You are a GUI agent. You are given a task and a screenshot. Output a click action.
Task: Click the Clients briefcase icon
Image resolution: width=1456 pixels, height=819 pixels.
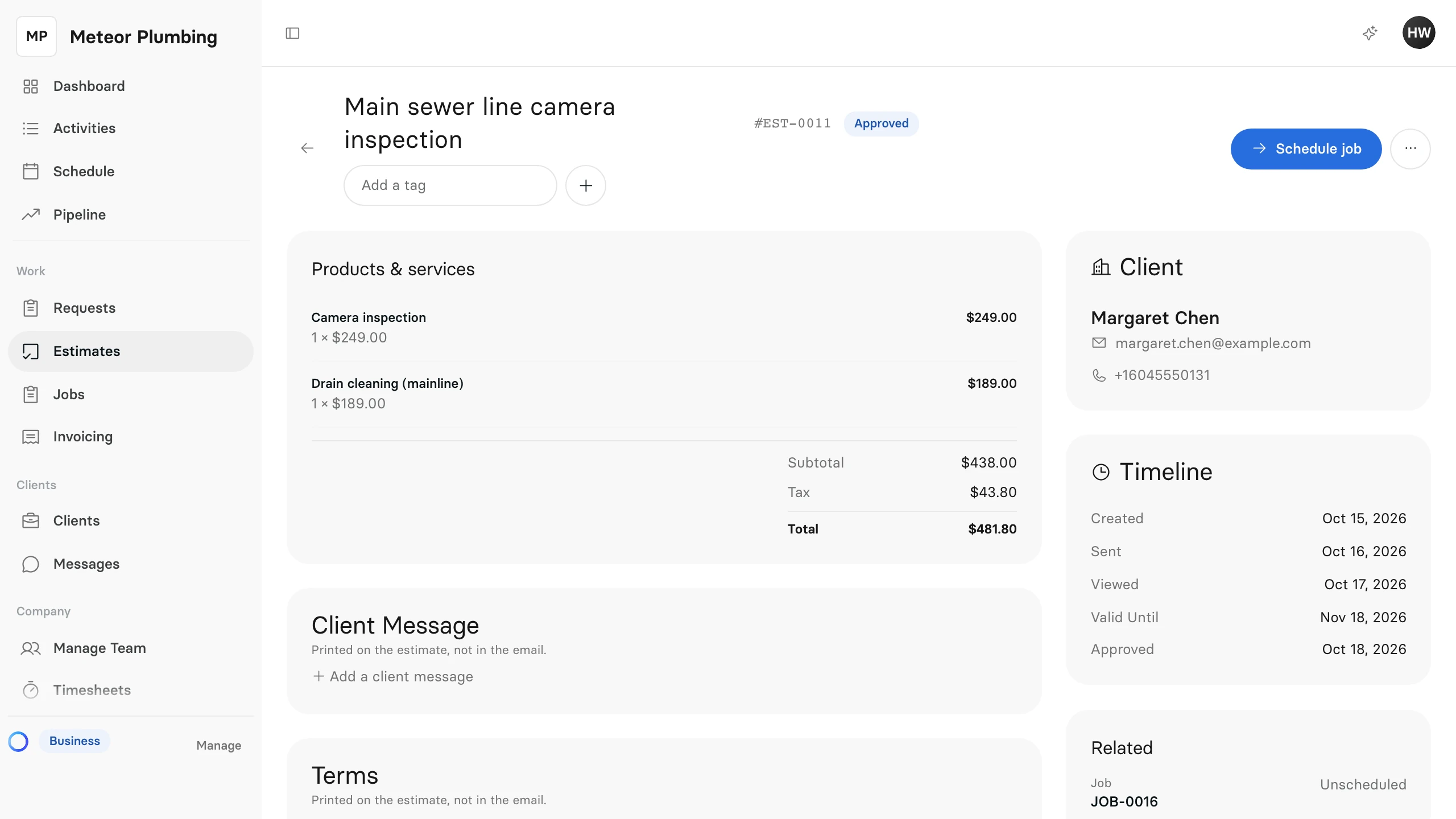[31, 520]
